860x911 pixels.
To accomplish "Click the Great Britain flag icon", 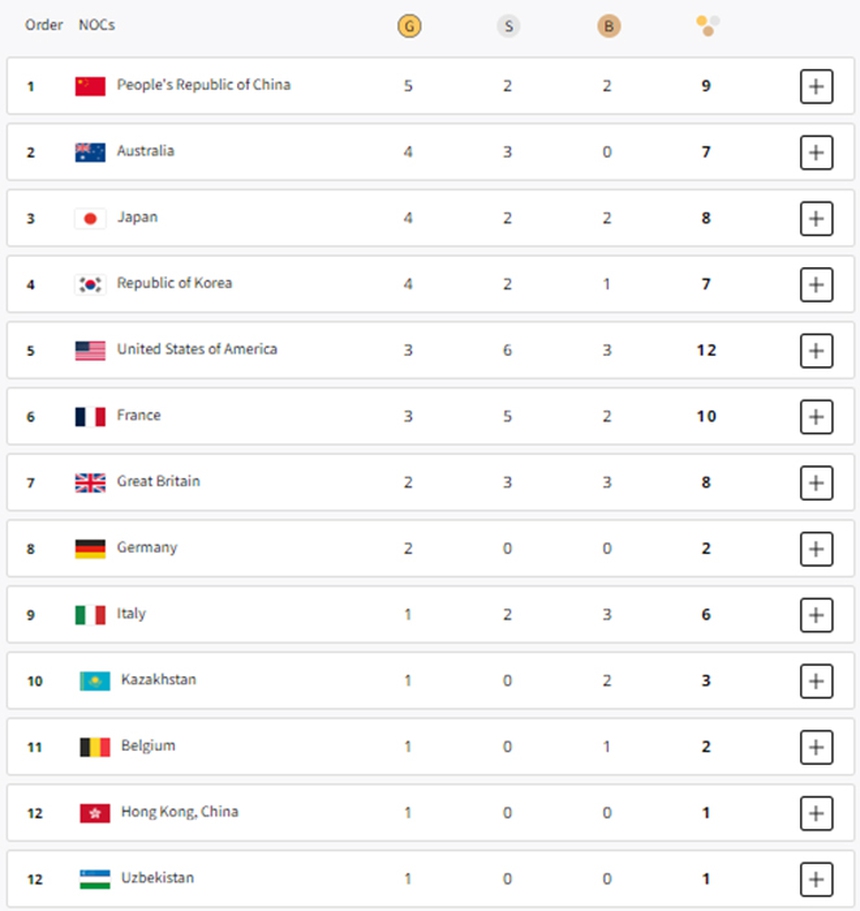I will [90, 482].
